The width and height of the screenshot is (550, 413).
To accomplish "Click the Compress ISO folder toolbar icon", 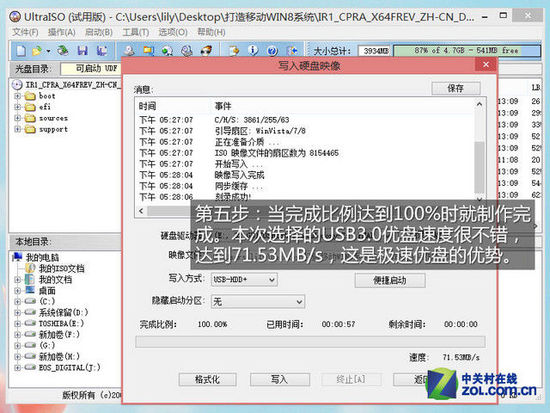I will click(x=148, y=51).
